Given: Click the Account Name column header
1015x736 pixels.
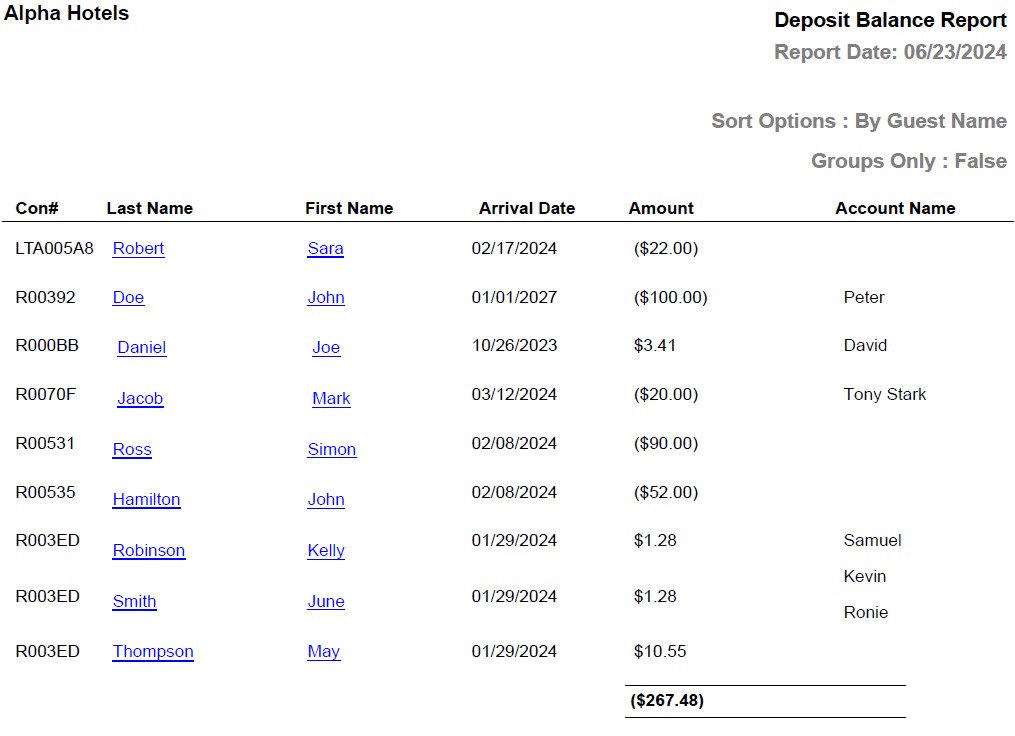Looking at the screenshot, I should (896, 208).
